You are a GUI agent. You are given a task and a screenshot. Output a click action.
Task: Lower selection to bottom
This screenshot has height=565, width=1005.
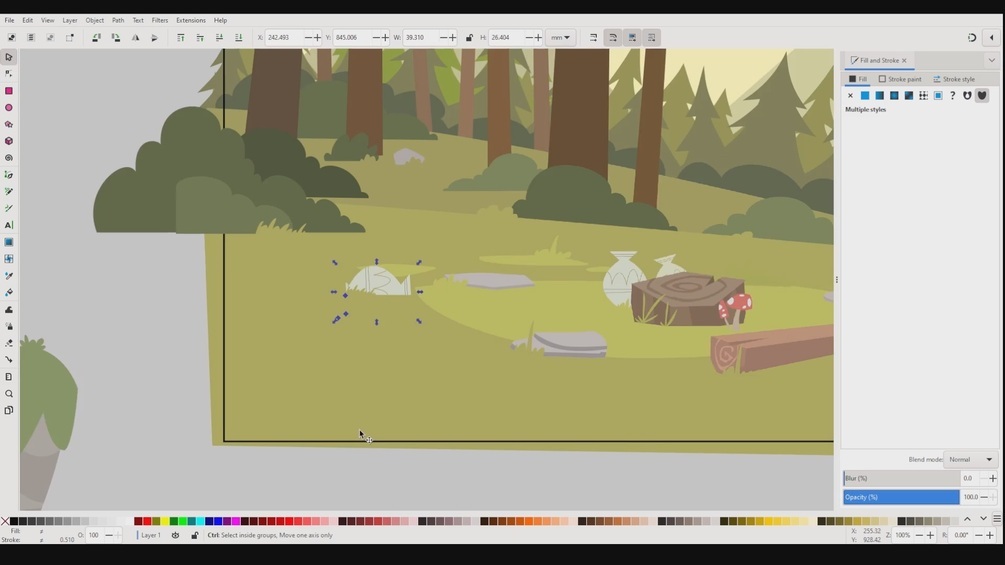[x=238, y=38]
